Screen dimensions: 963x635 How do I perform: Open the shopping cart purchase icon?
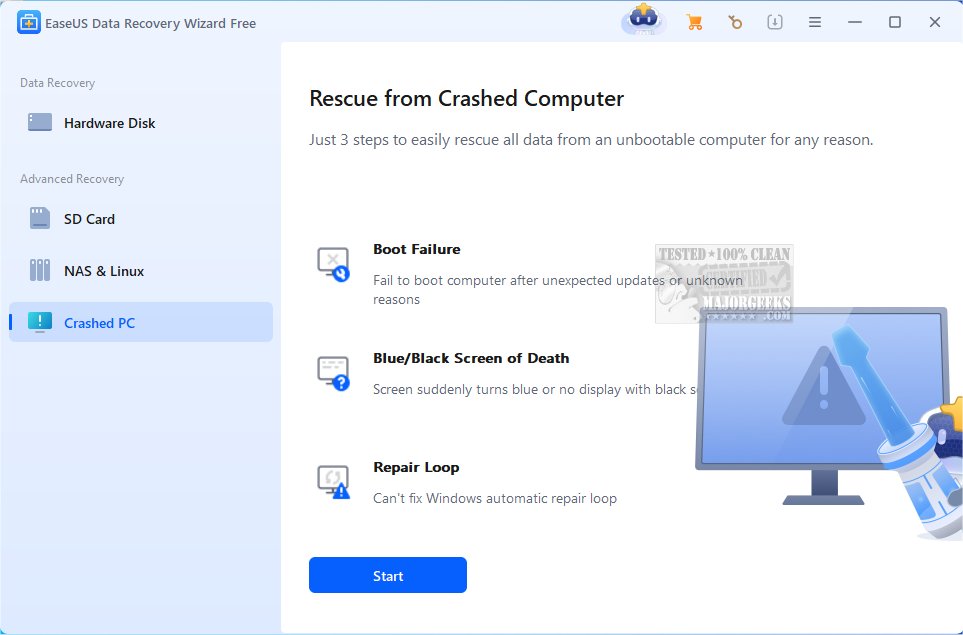click(694, 23)
